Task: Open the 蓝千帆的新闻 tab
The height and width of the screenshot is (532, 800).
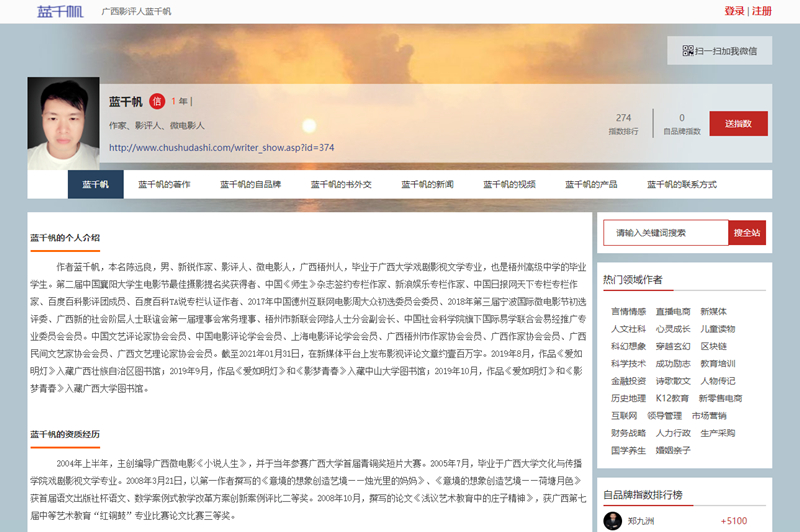Action: [427, 185]
